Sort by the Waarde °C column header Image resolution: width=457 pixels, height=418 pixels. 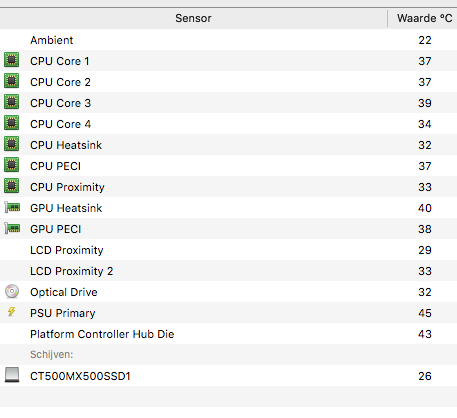tap(423, 18)
